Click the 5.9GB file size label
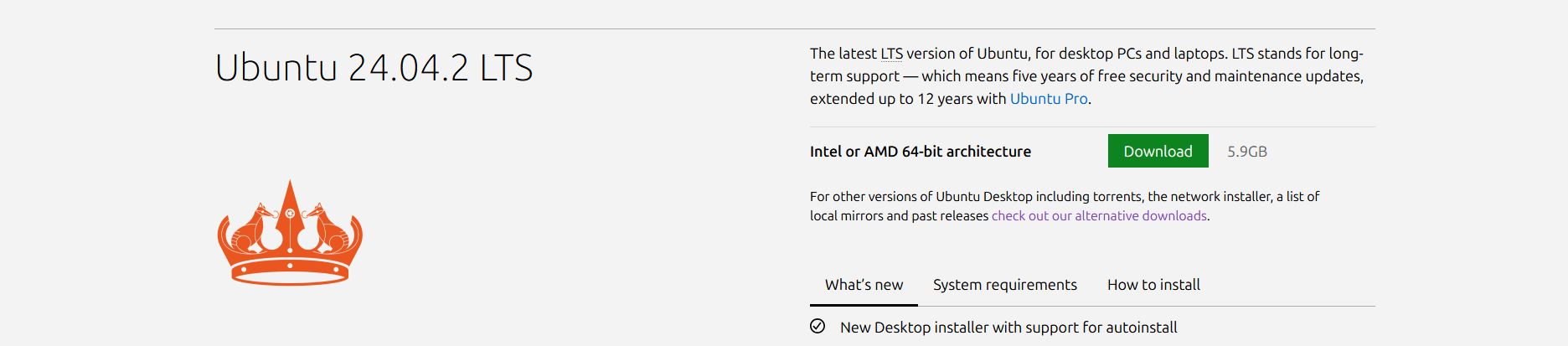 [x=1247, y=152]
